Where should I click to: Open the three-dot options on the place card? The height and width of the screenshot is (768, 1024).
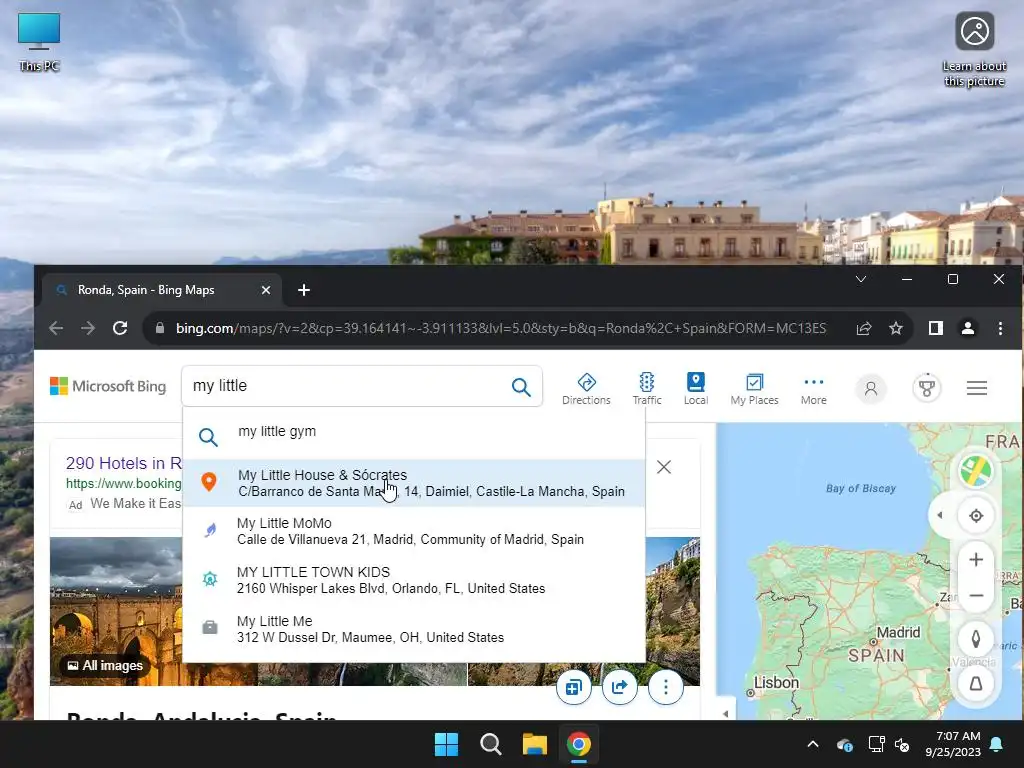665,687
